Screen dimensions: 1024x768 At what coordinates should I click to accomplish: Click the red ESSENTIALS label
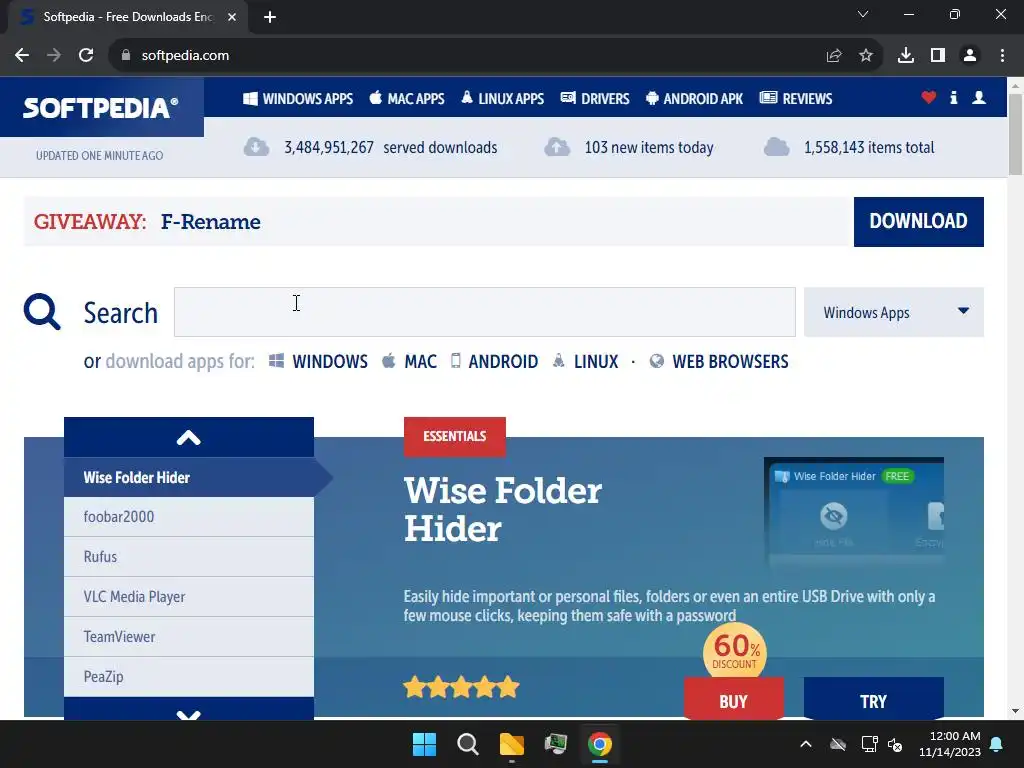[455, 436]
